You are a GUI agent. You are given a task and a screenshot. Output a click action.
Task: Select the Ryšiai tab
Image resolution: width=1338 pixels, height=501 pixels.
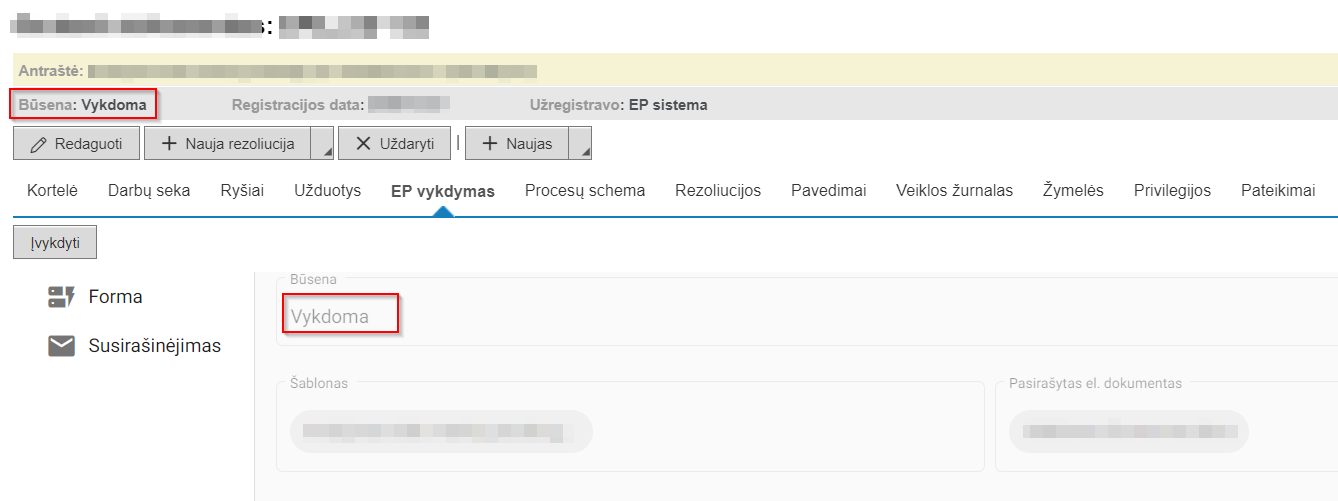coord(242,190)
